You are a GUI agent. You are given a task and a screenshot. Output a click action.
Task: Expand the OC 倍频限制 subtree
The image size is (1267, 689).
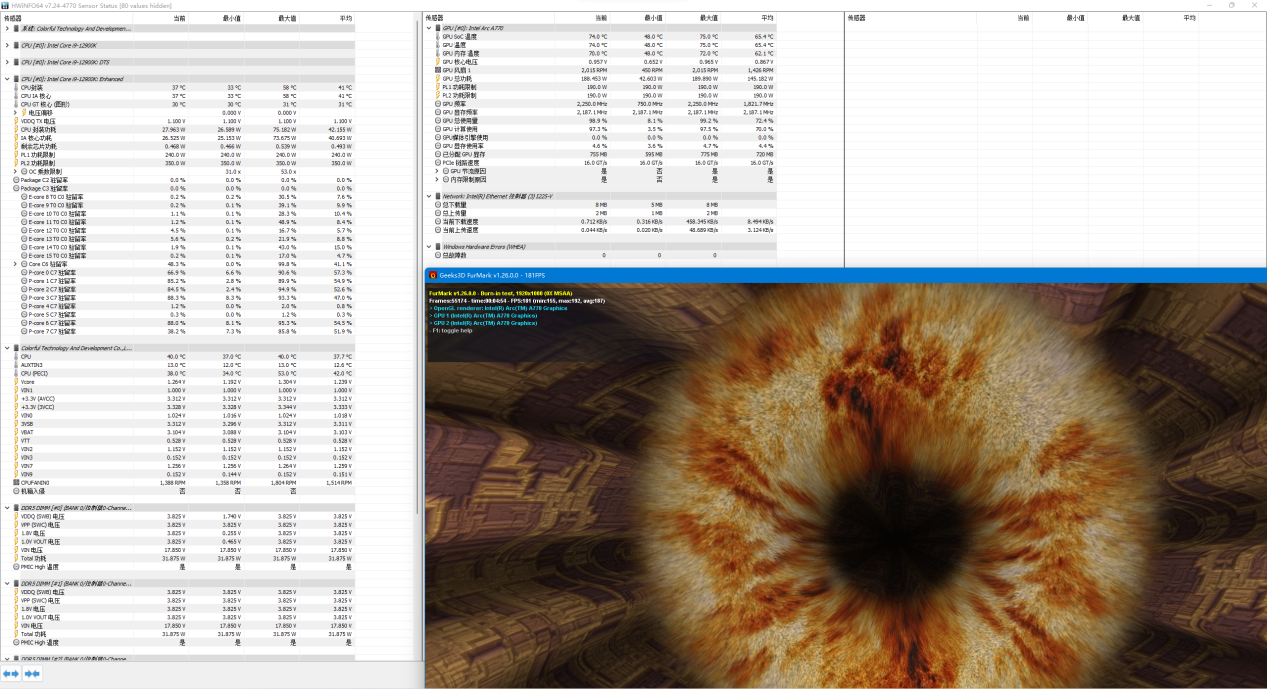(15, 172)
